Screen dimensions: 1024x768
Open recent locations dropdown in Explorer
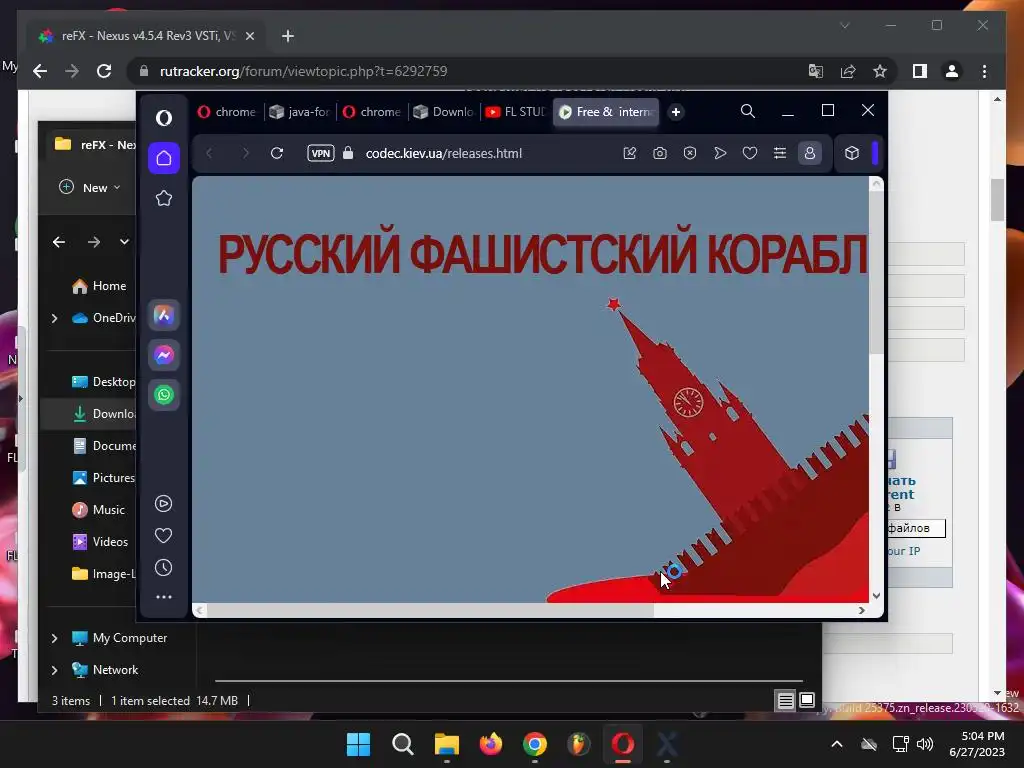tap(124, 242)
